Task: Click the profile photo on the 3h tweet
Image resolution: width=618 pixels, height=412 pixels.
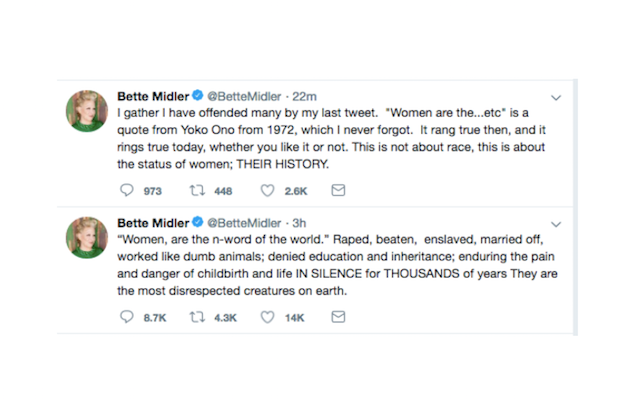Action: coord(87,237)
